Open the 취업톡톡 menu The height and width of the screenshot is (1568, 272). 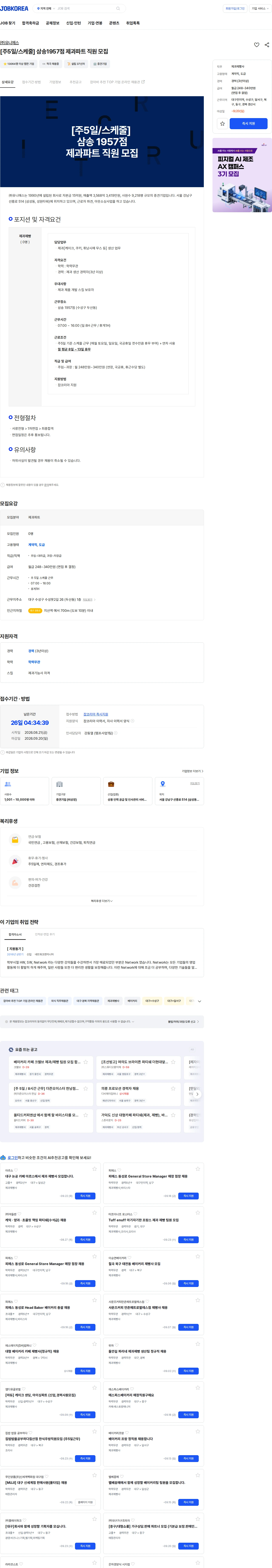(133, 23)
